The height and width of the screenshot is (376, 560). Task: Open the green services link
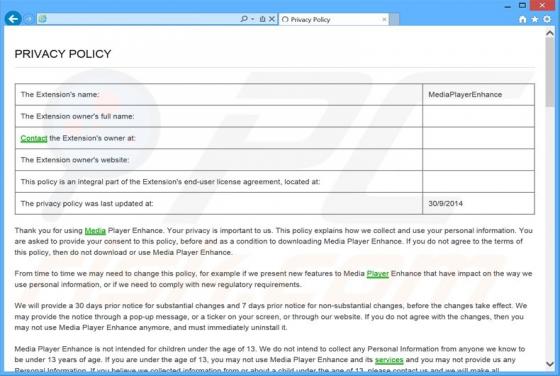(x=389, y=360)
